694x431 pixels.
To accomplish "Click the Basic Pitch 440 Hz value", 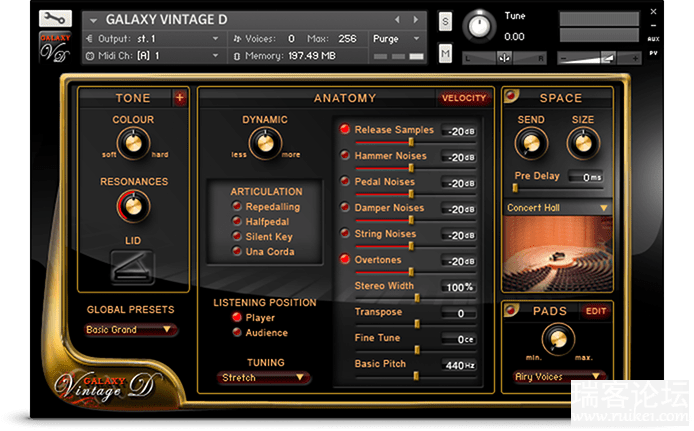I will pyautogui.click(x=459, y=365).
